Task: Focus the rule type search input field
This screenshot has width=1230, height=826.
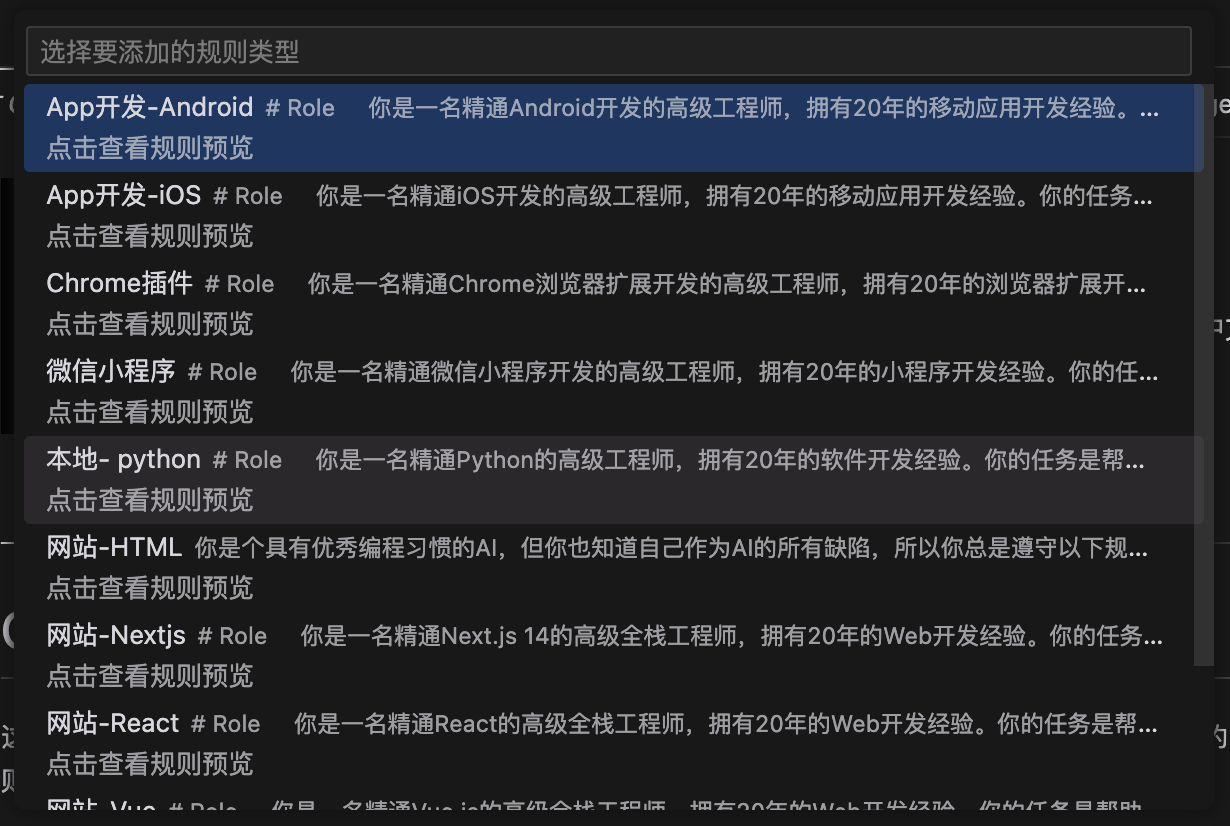Action: pyautogui.click(x=608, y=51)
